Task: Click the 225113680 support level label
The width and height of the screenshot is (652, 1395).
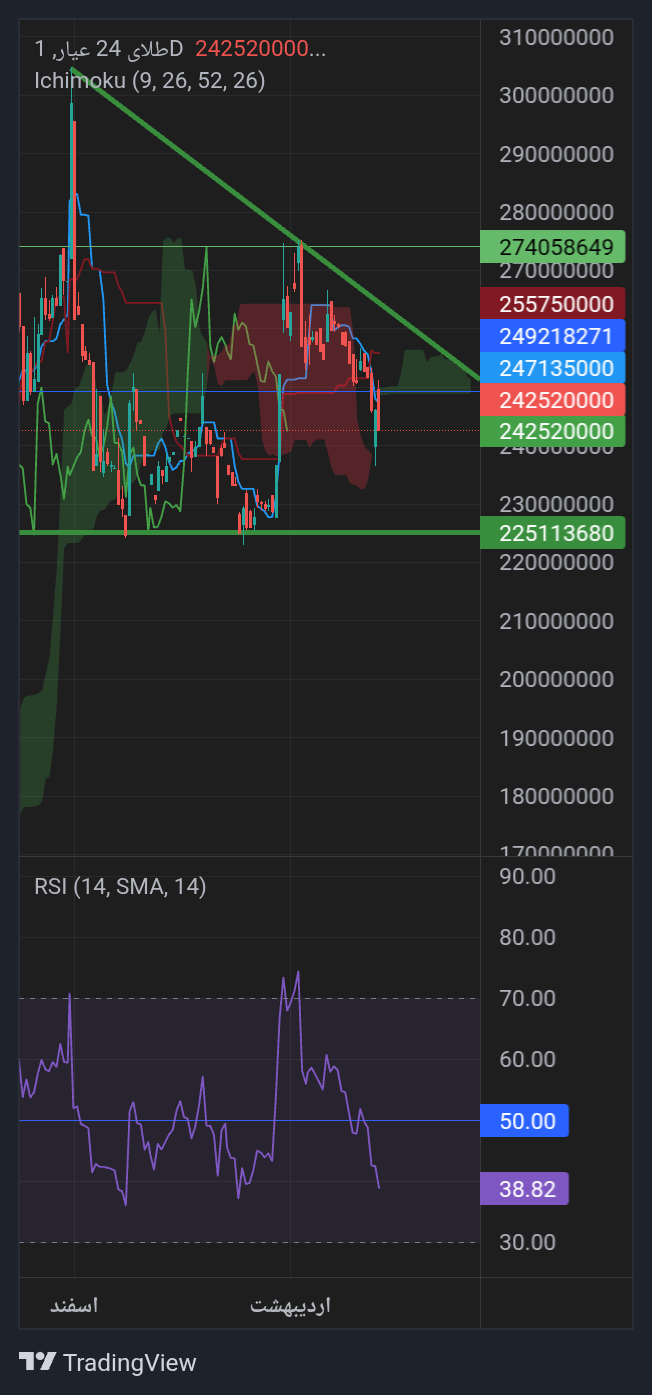Action: coord(553,533)
